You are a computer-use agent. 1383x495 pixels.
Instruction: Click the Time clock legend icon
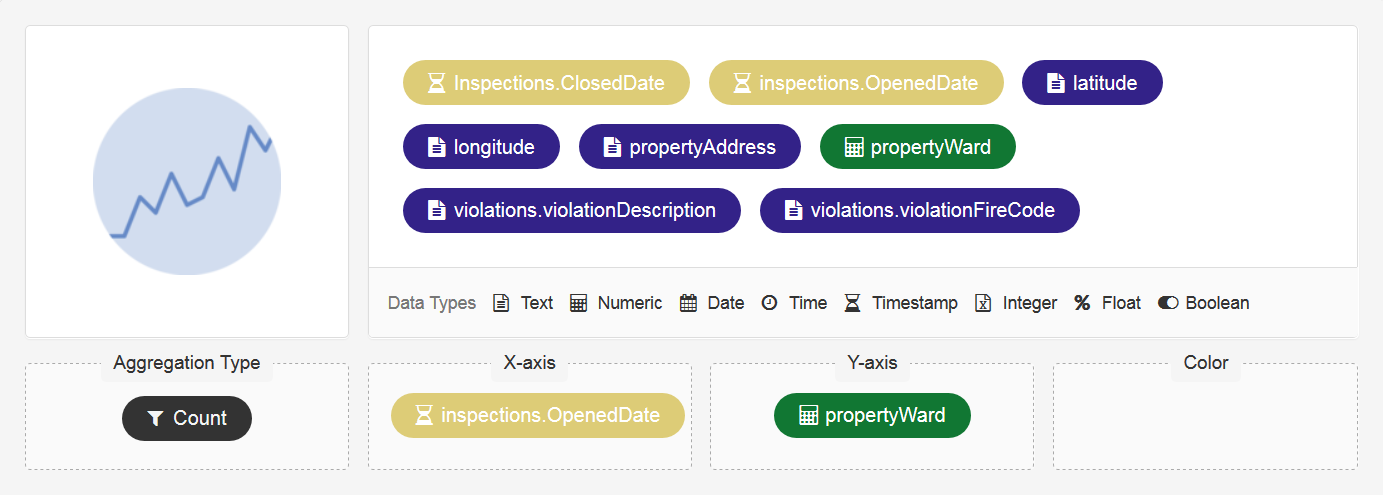pos(769,303)
